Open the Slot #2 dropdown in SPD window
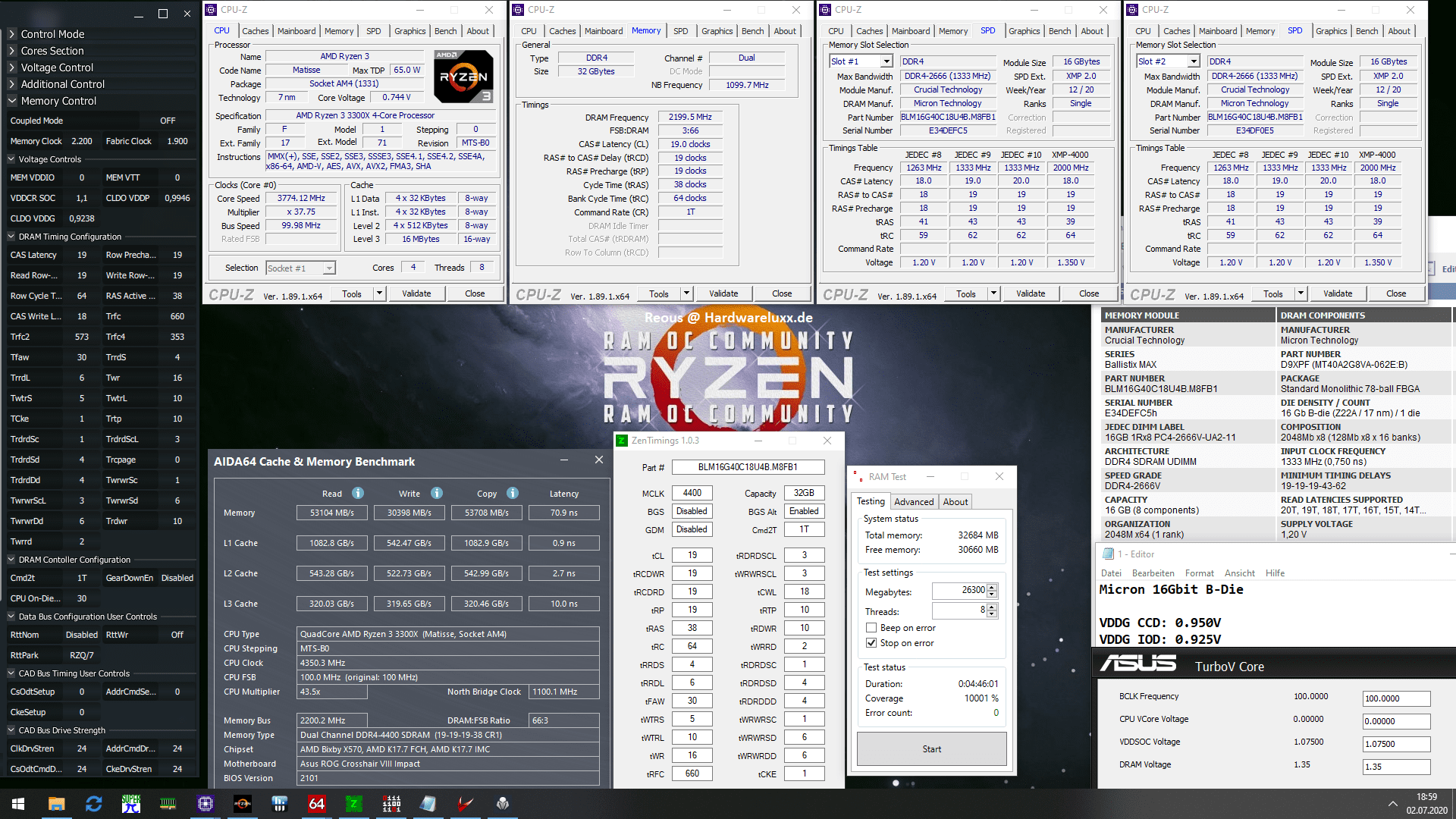 coord(1194,61)
